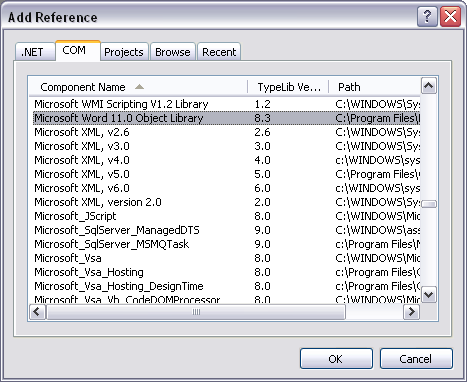Click the horizontal scrollbar left arrow
The height and width of the screenshot is (382, 467).
[x=37, y=312]
